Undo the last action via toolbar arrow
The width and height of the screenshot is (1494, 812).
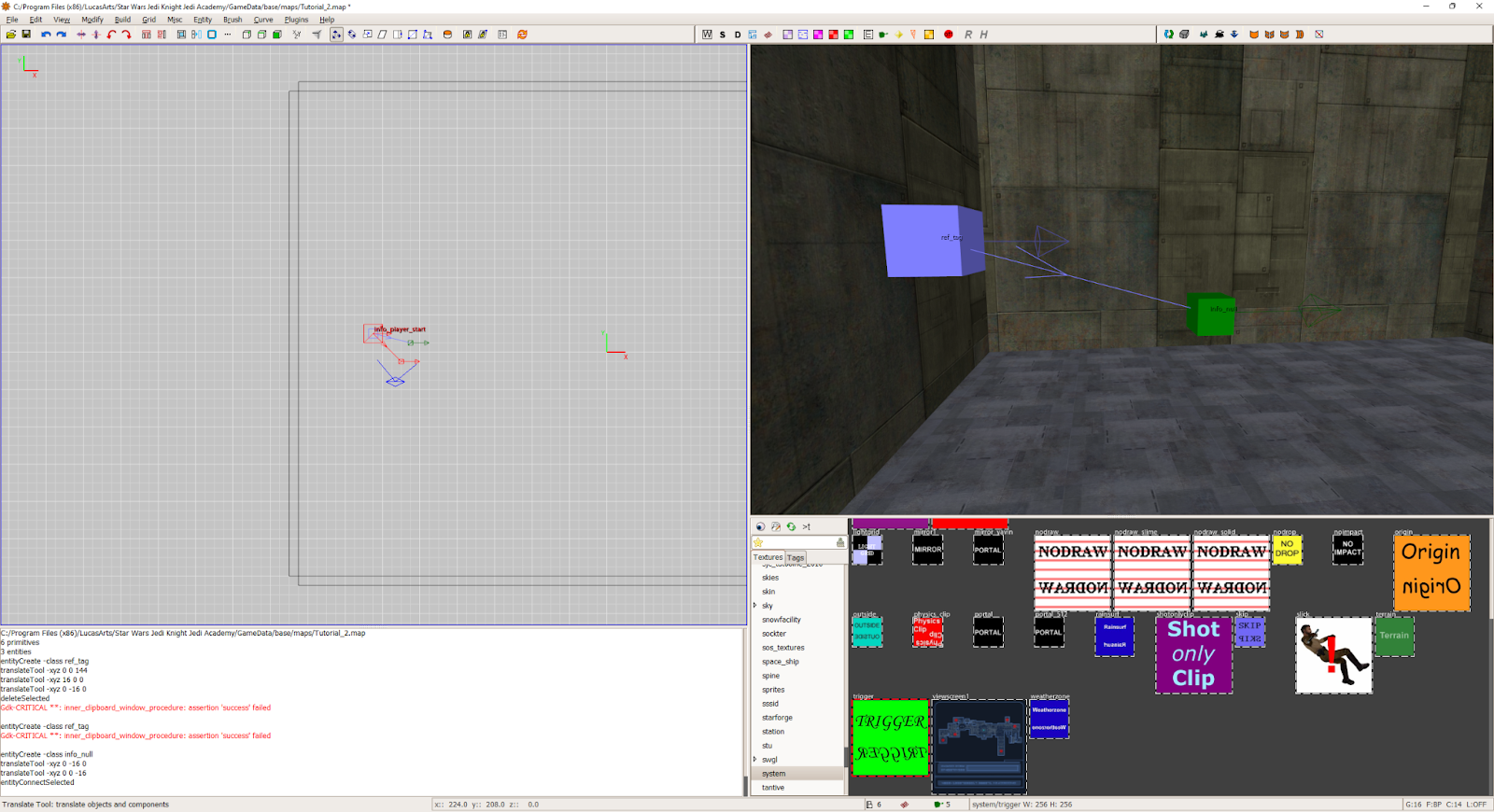pos(46,35)
